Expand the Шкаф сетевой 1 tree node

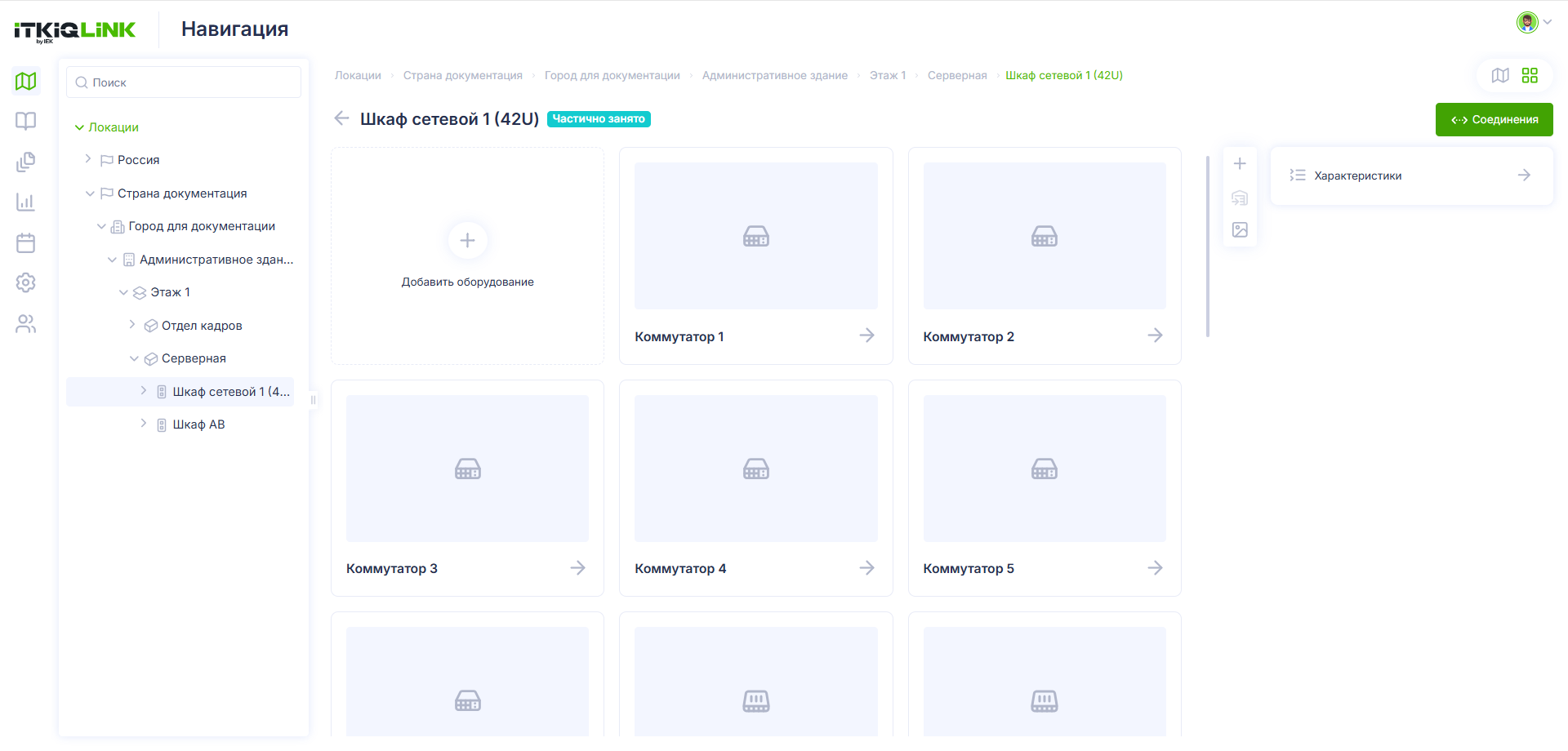[x=144, y=391]
